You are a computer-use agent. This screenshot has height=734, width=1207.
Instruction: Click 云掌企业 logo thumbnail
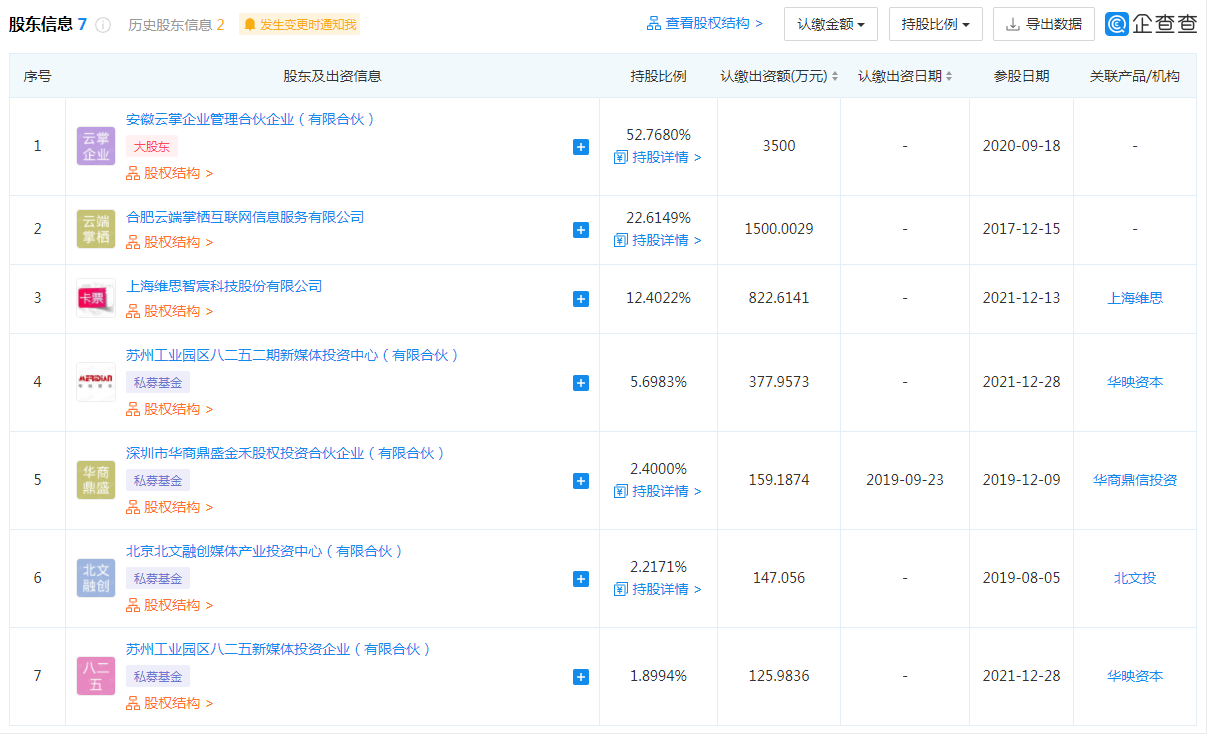pos(96,146)
